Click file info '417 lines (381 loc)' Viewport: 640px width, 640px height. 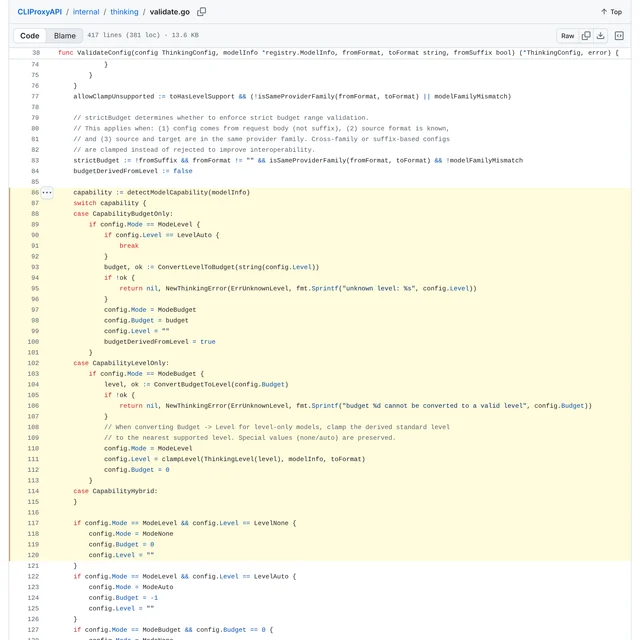pos(124,35)
